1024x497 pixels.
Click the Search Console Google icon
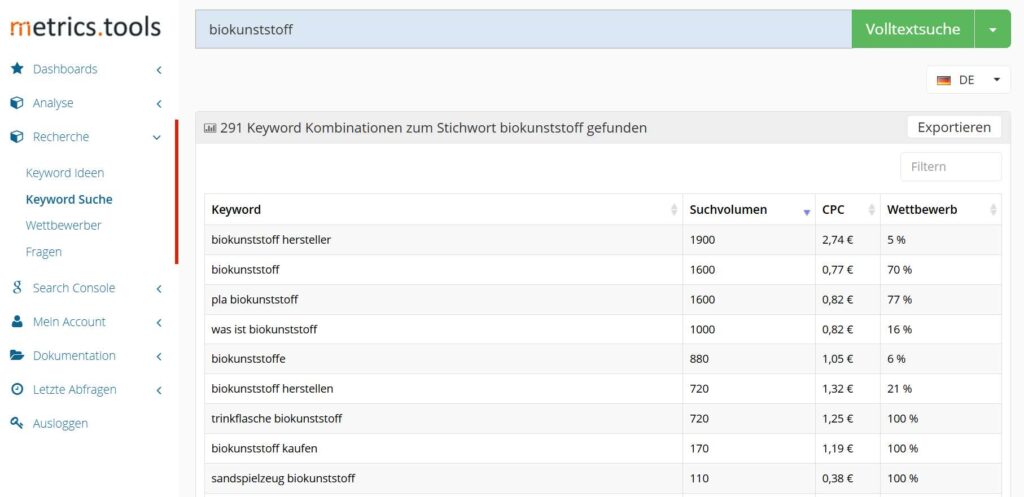(x=18, y=287)
